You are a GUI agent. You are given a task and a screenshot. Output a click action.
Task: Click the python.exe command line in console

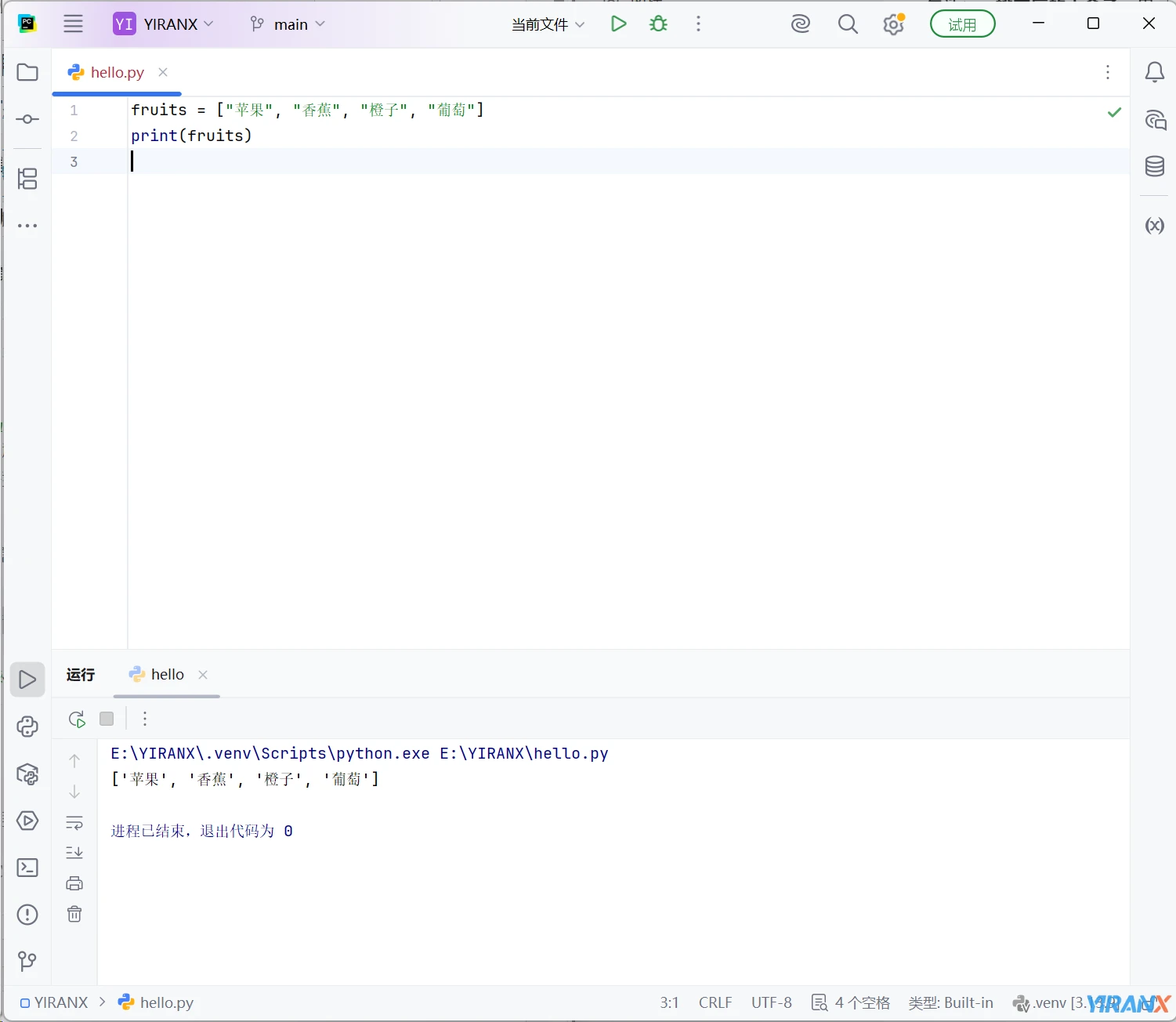tap(360, 753)
